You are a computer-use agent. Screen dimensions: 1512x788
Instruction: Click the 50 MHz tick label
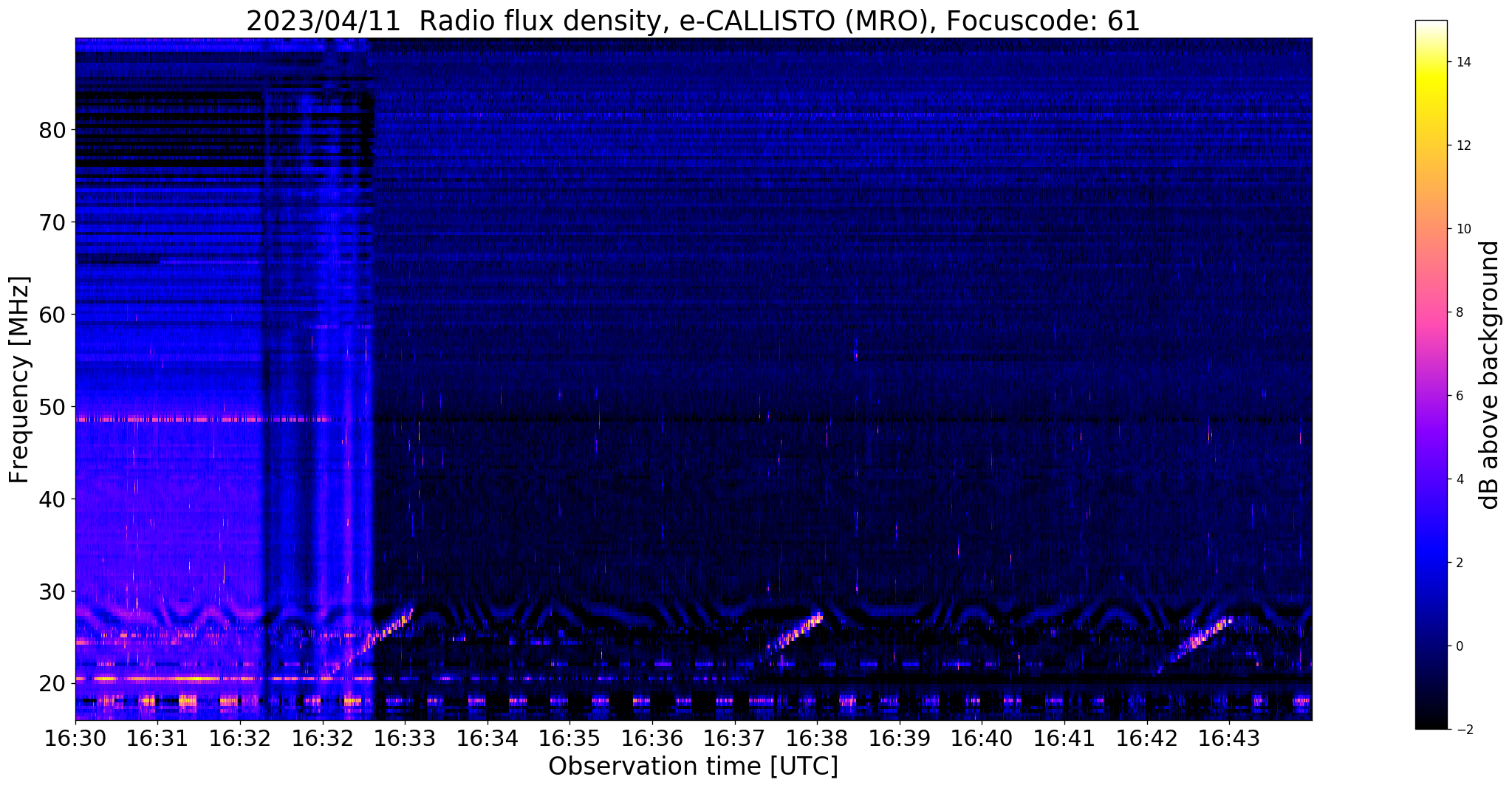click(53, 406)
